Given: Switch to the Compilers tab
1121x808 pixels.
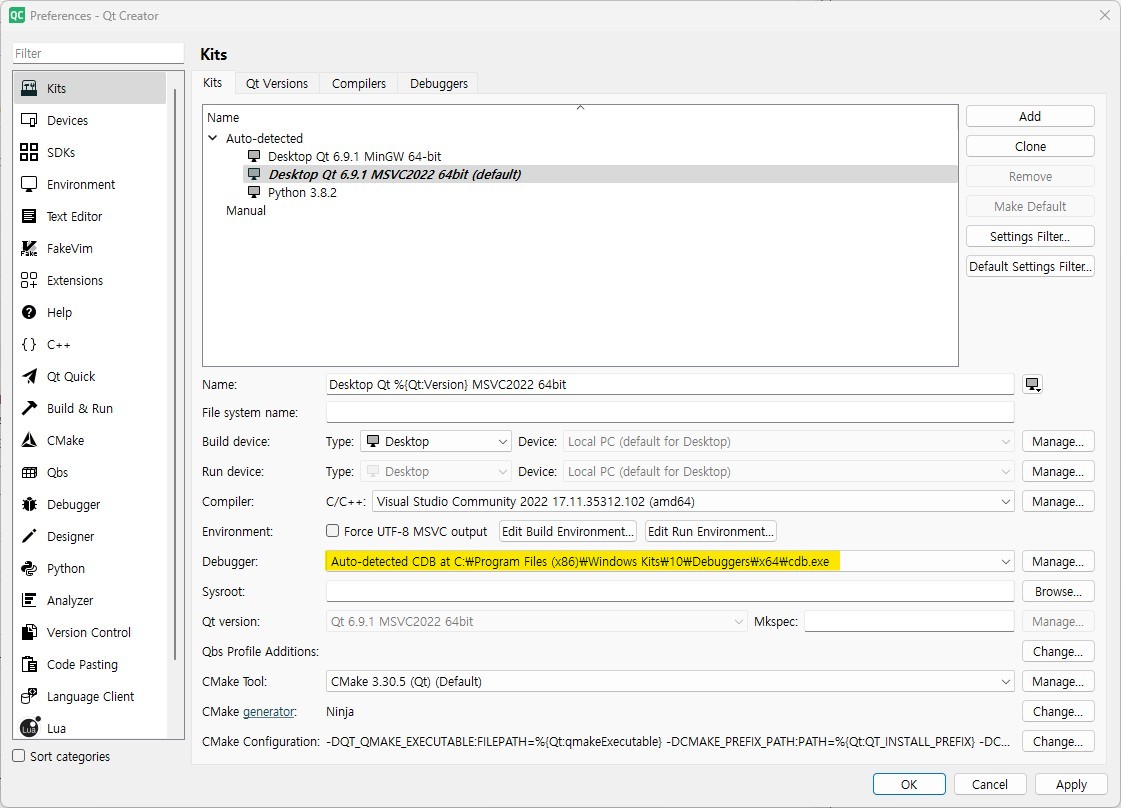Looking at the screenshot, I should [x=359, y=84].
